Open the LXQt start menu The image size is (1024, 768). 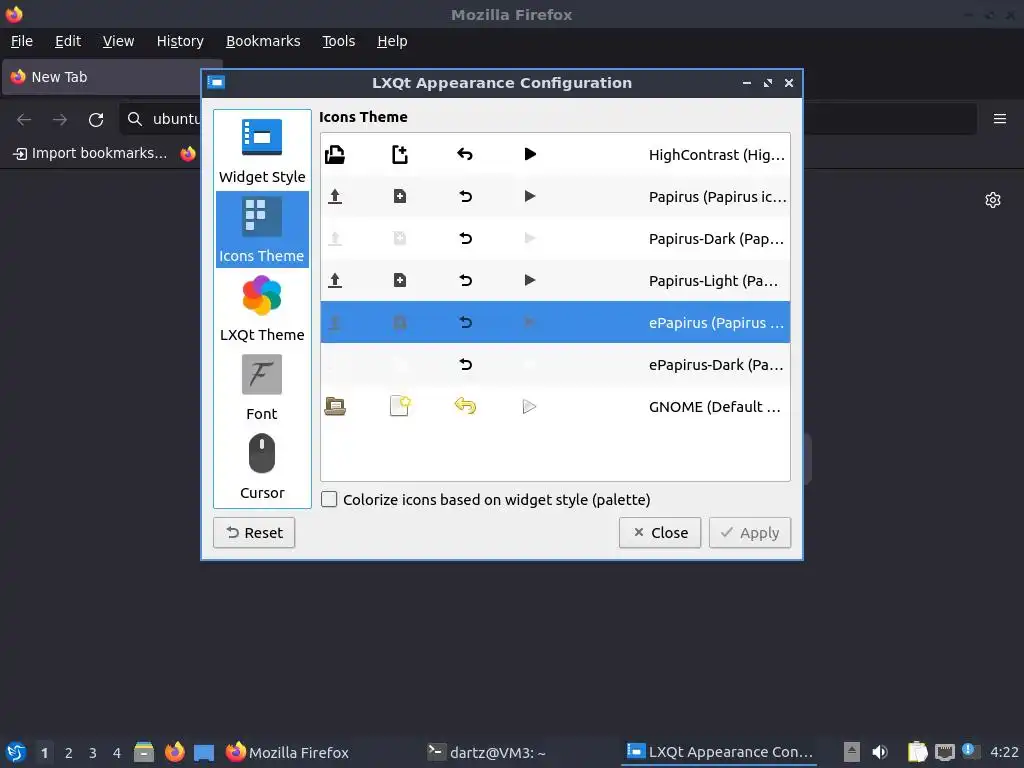pos(16,752)
